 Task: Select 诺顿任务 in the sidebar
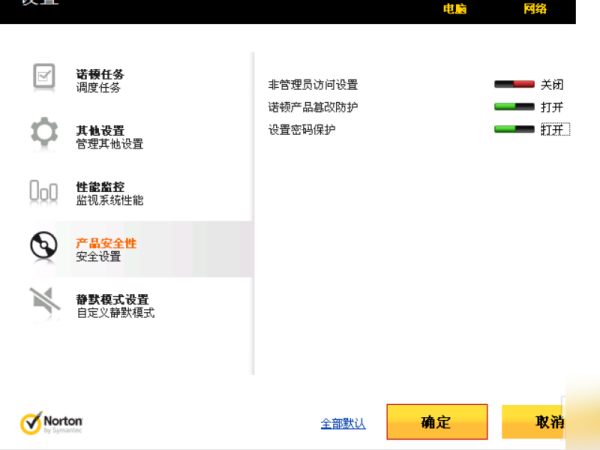click(99, 74)
